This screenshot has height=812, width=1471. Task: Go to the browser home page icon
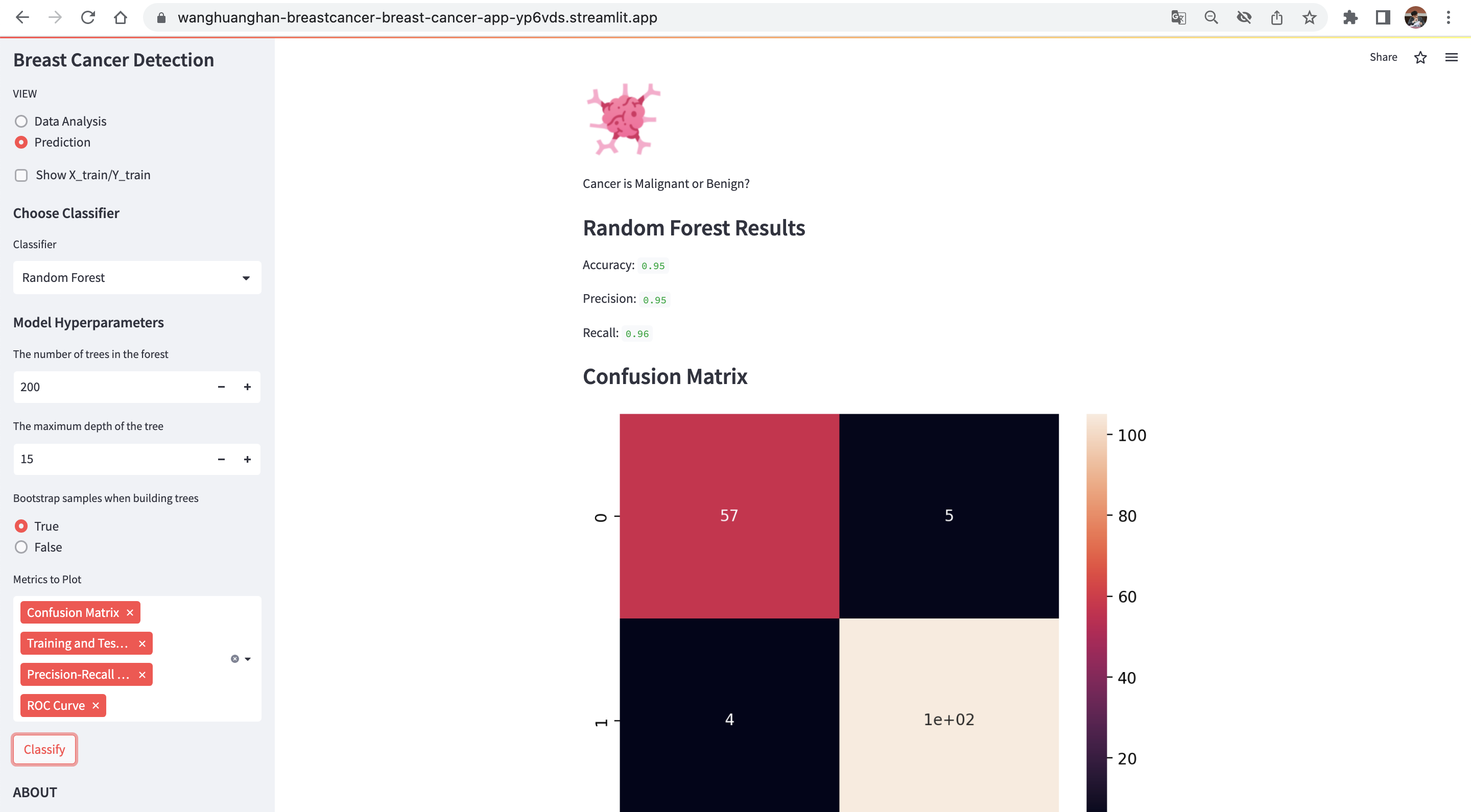click(x=120, y=17)
